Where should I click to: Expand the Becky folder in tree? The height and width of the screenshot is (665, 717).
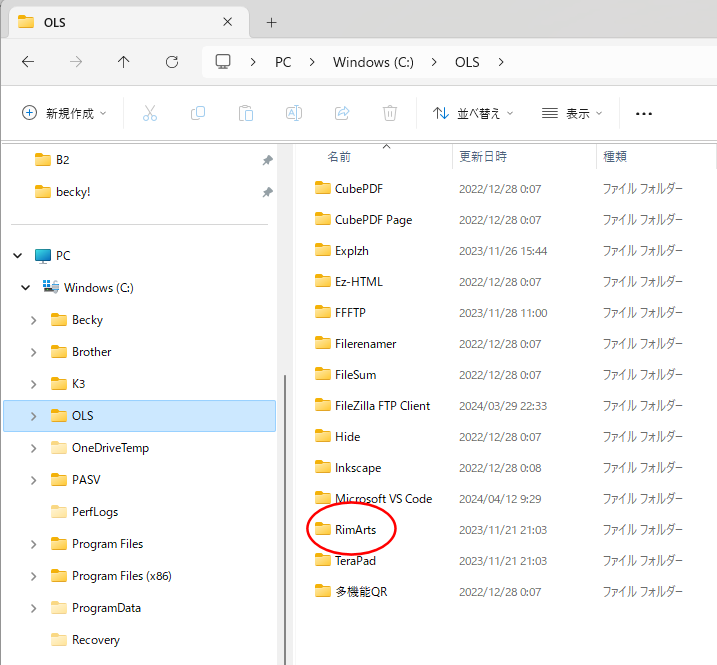(33, 320)
